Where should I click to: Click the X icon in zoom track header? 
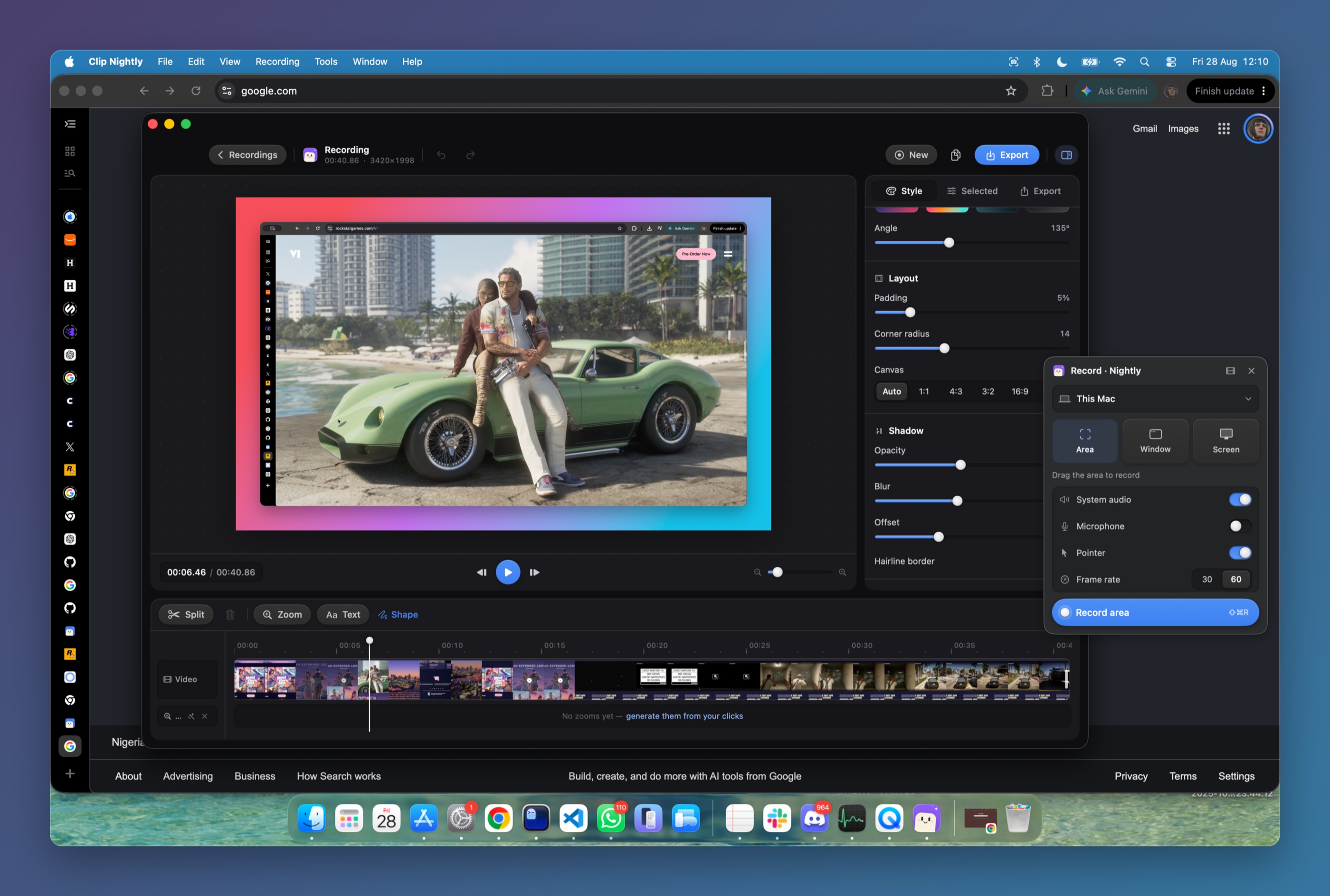(x=205, y=716)
